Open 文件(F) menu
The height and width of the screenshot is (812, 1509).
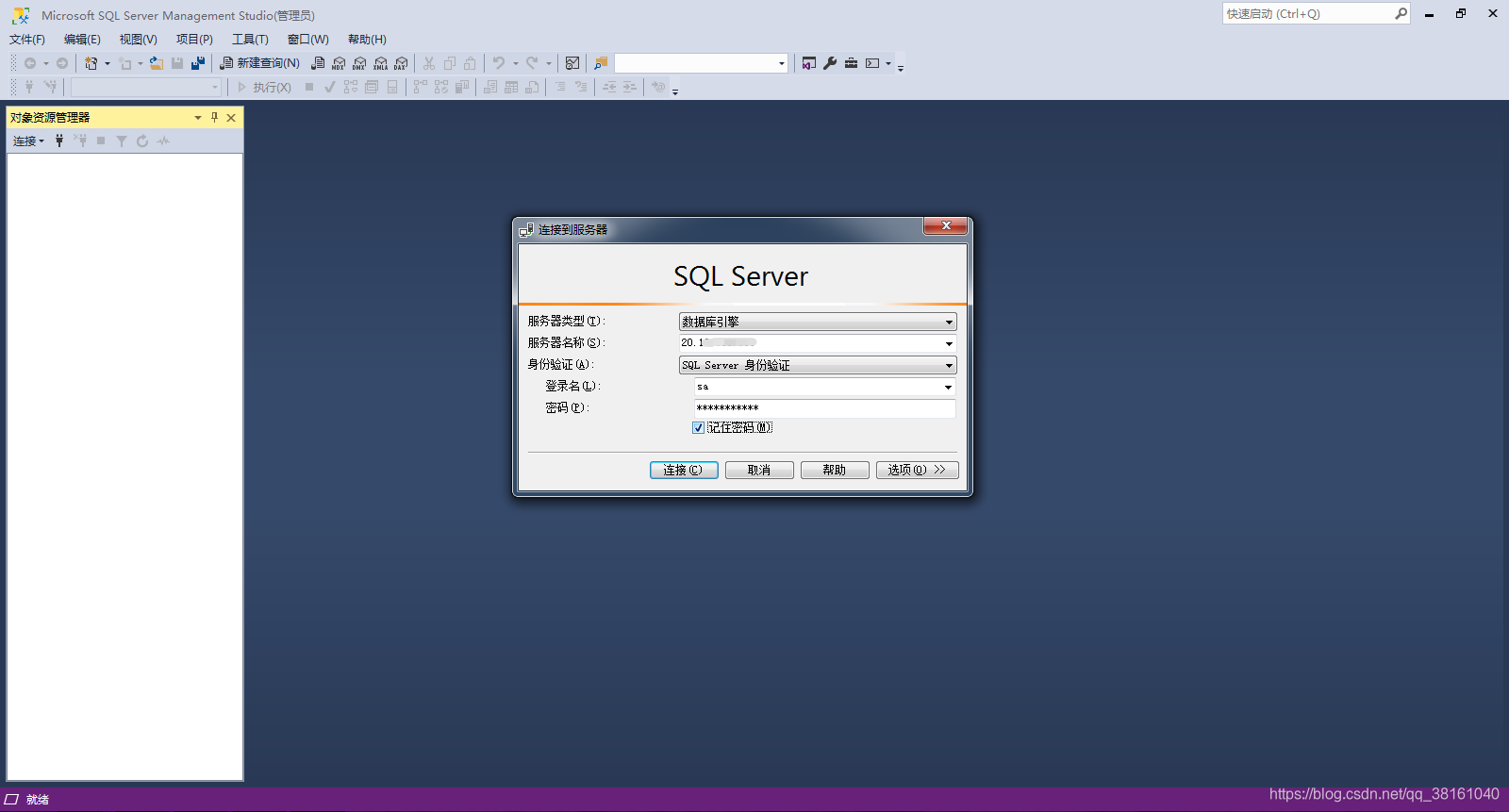[27, 40]
